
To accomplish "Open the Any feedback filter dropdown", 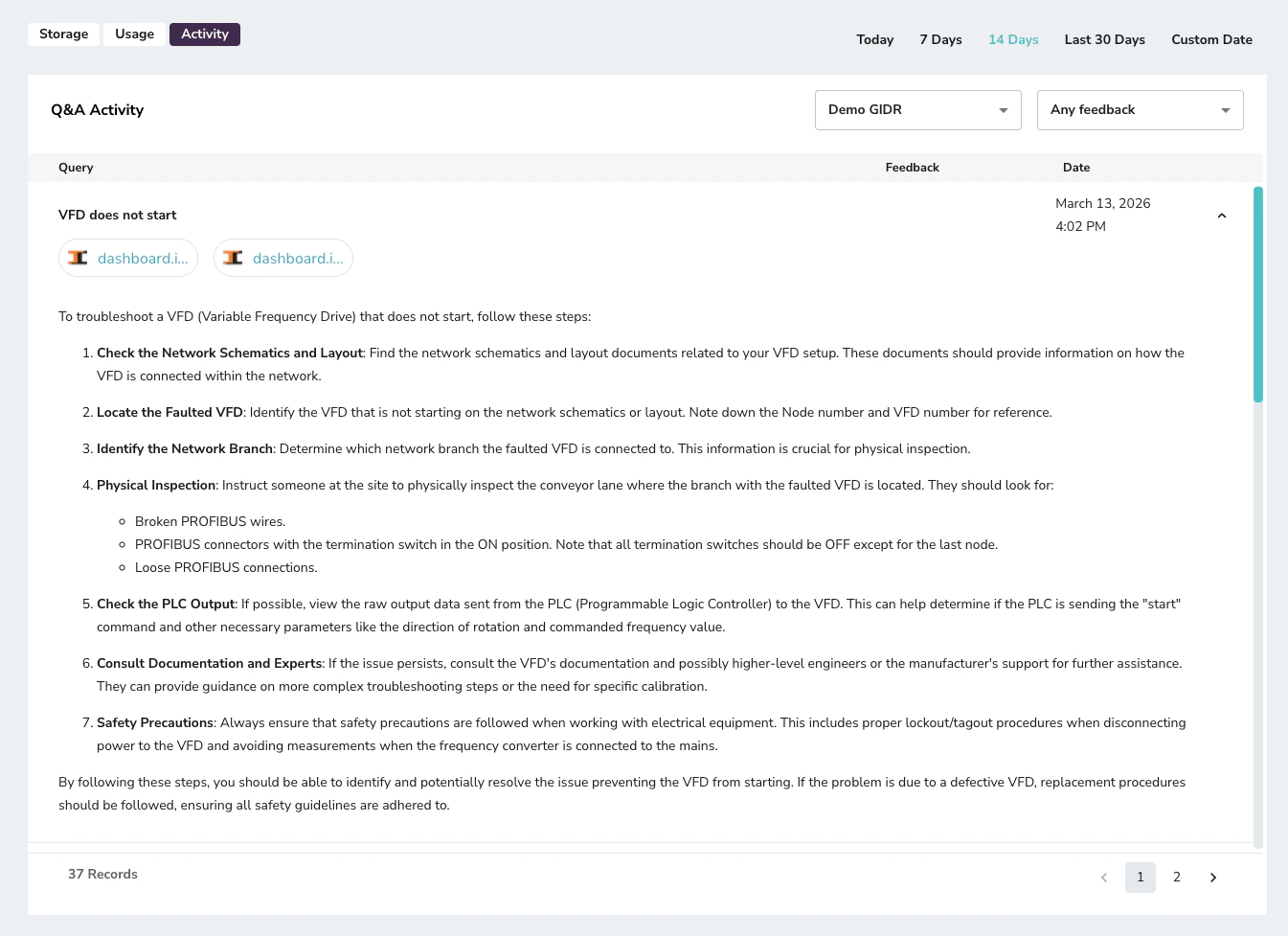I will pos(1141,110).
